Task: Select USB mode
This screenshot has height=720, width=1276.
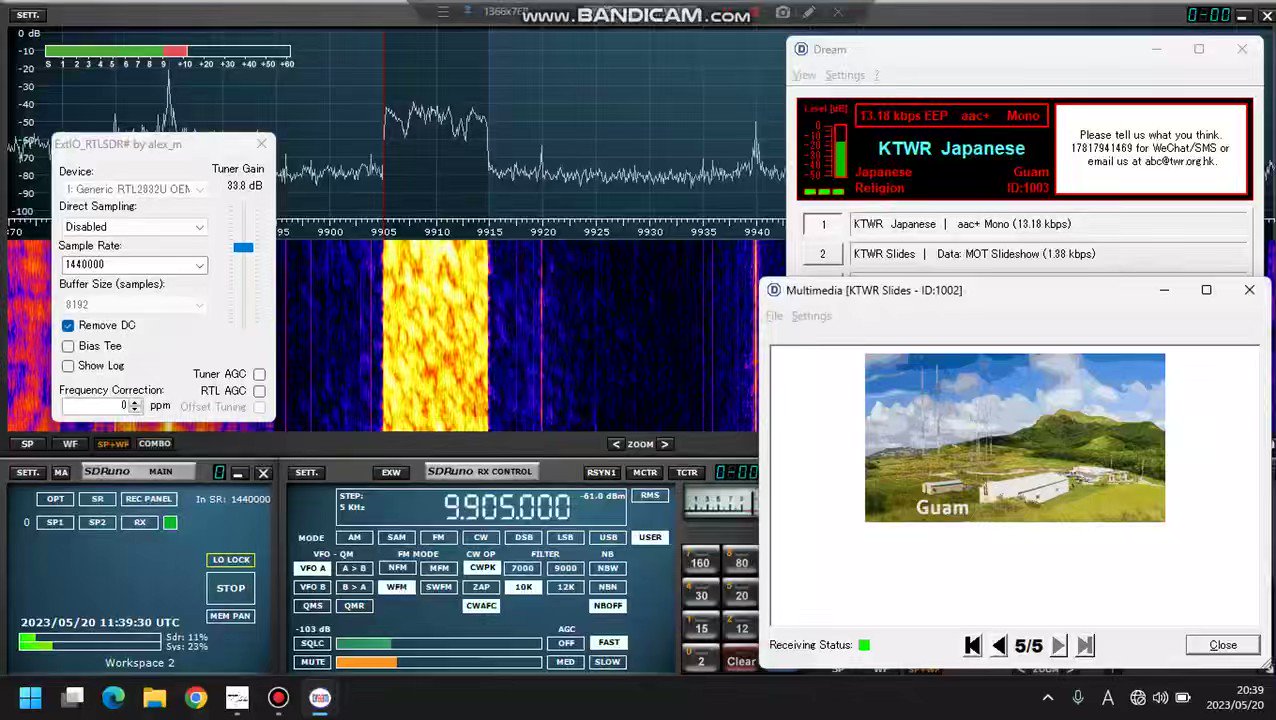Action: [608, 538]
